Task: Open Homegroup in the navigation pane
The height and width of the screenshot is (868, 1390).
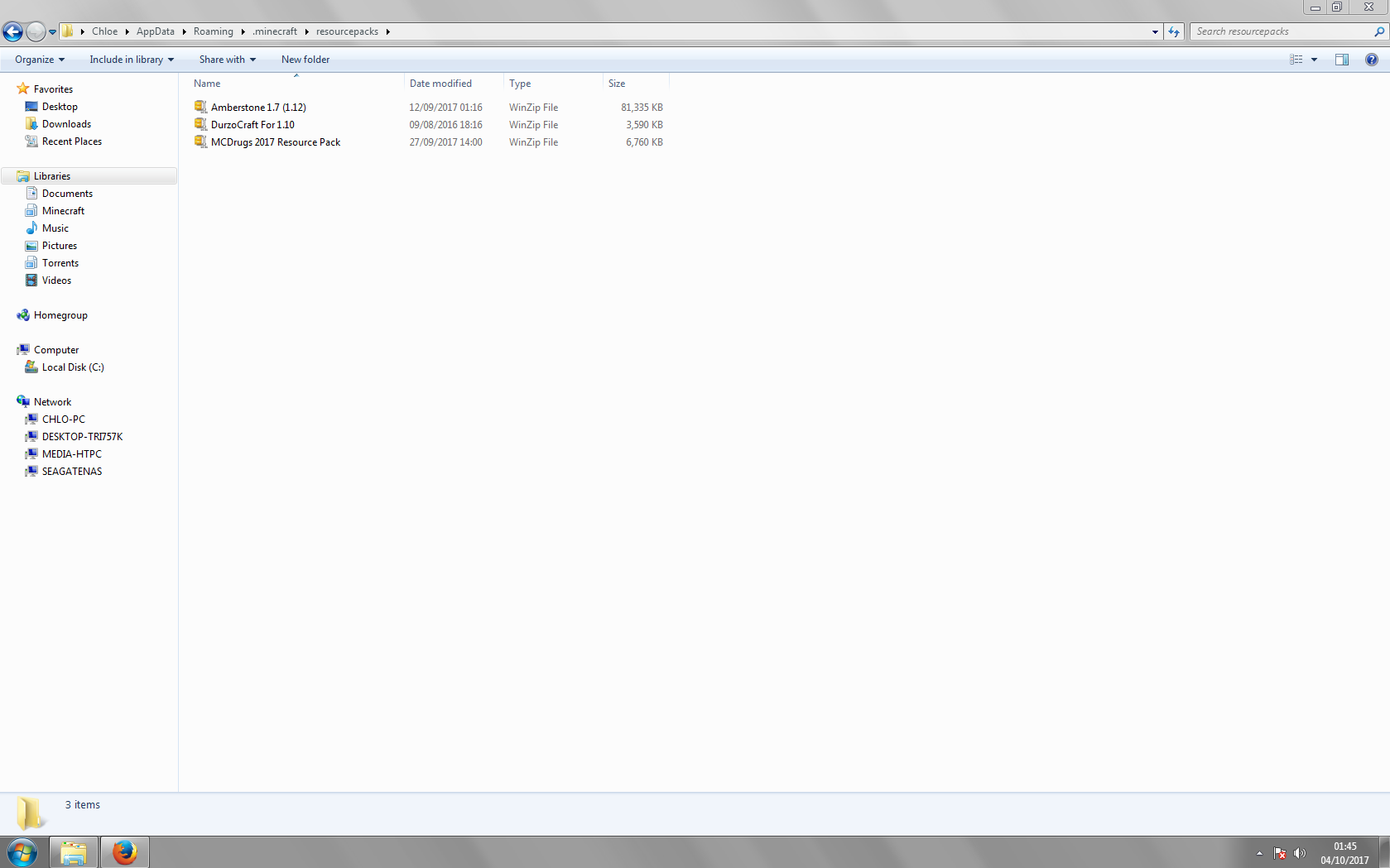Action: tap(60, 315)
